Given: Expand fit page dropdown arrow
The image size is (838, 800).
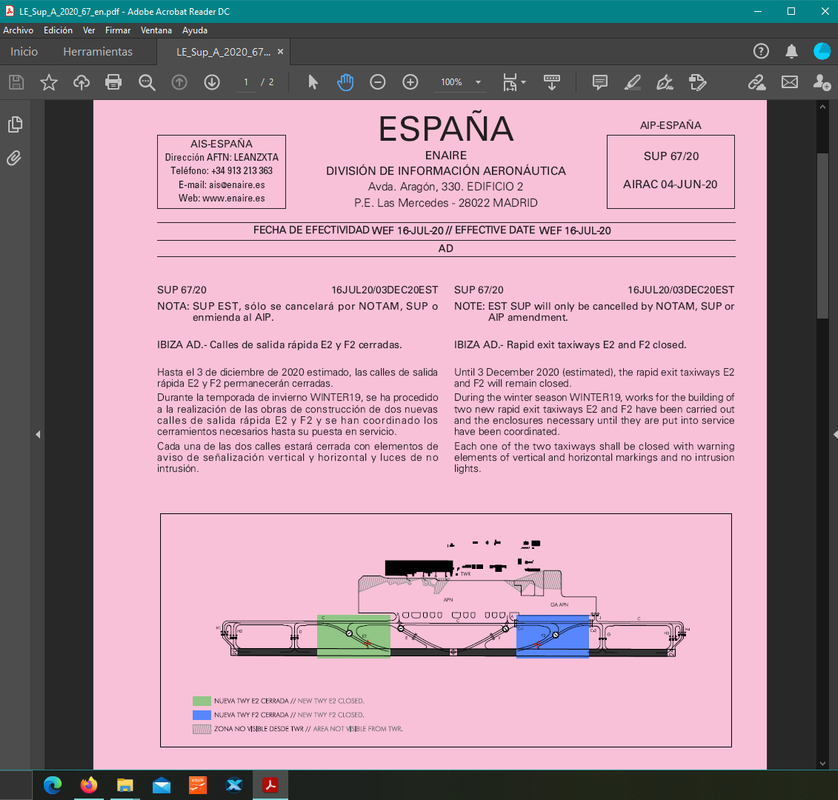Looking at the screenshot, I should (523, 82).
